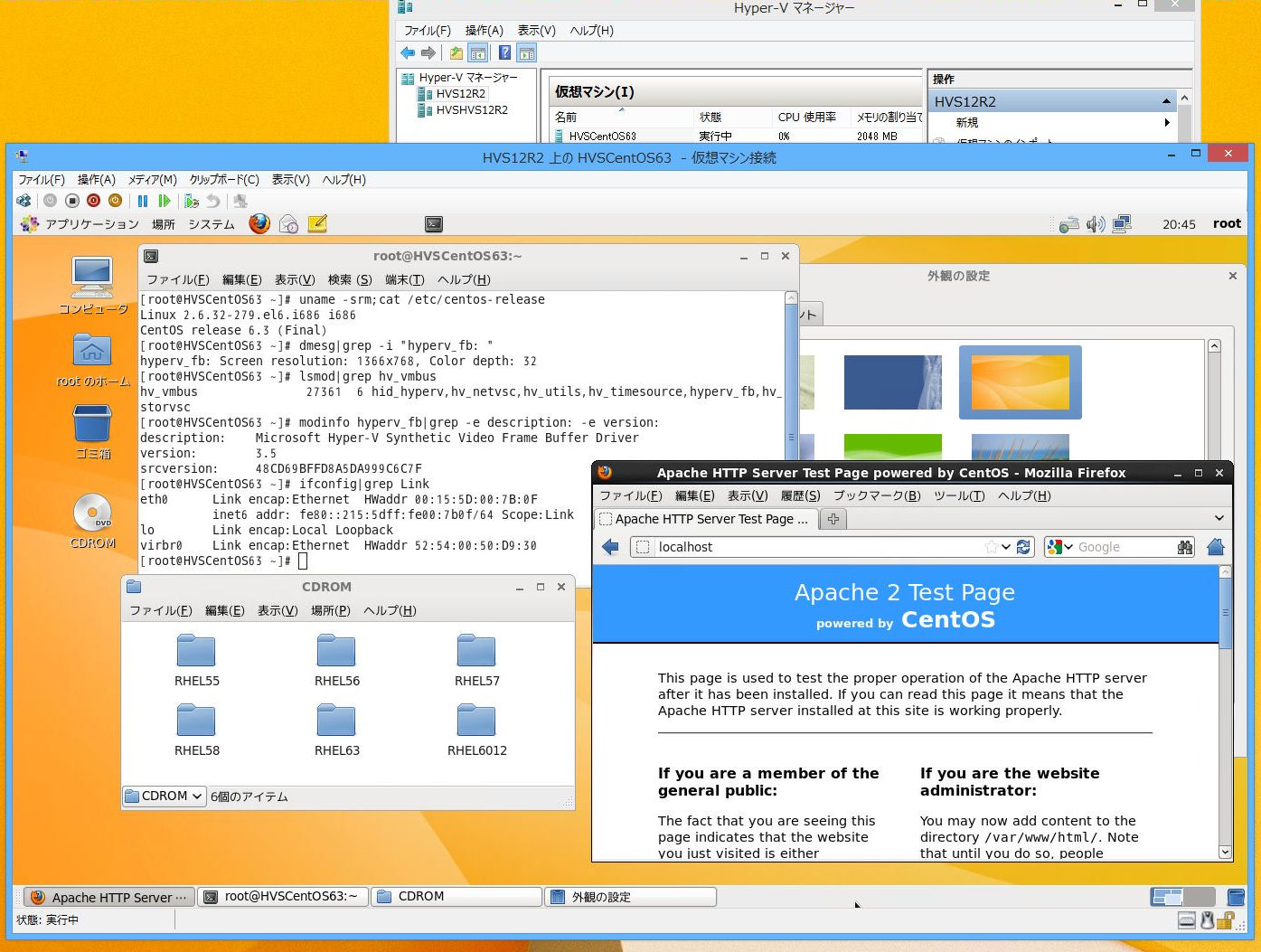
Task: Click the localhost address bar in Firefox
Action: [818, 547]
